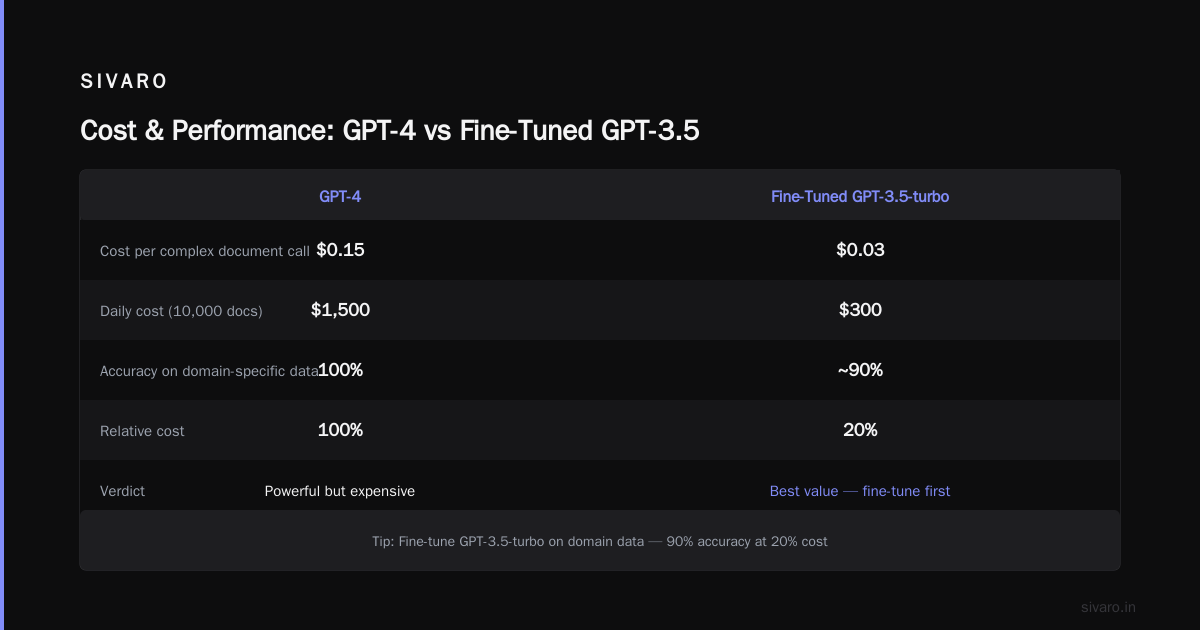Select the Fine-Tuned GPT-3.5-turbo column header

coord(860,197)
